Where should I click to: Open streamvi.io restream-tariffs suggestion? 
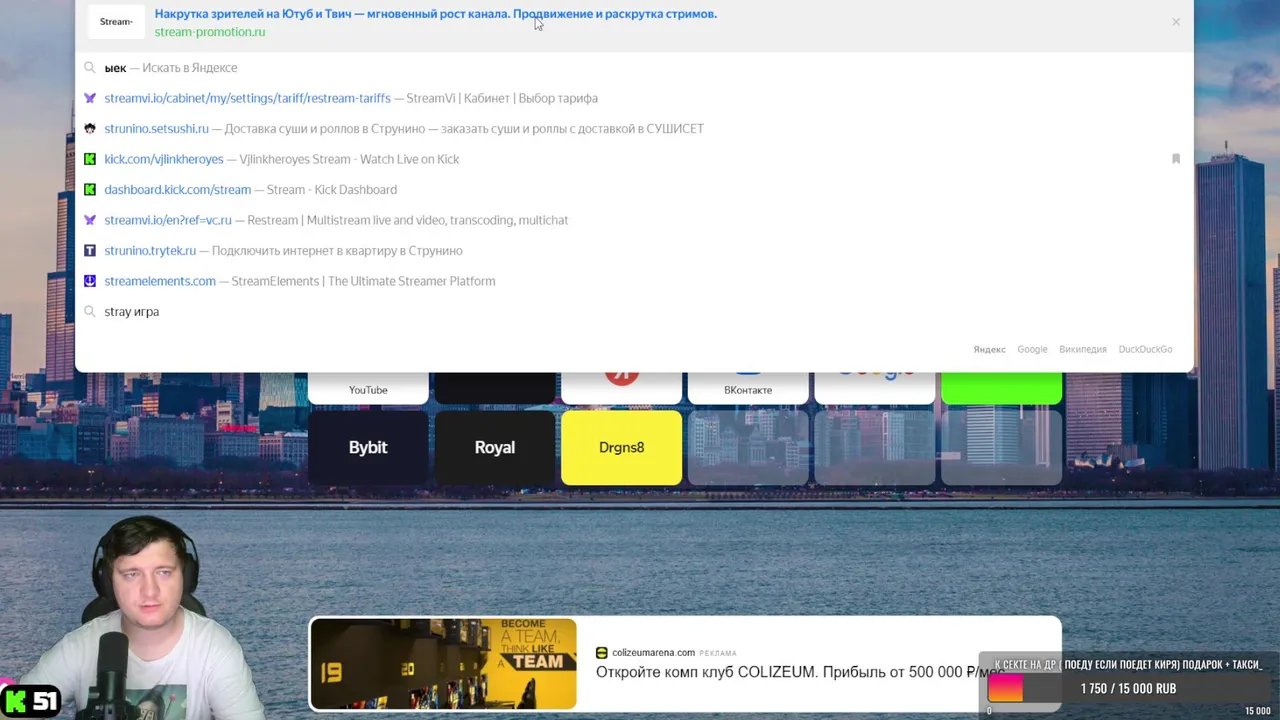tap(634, 98)
